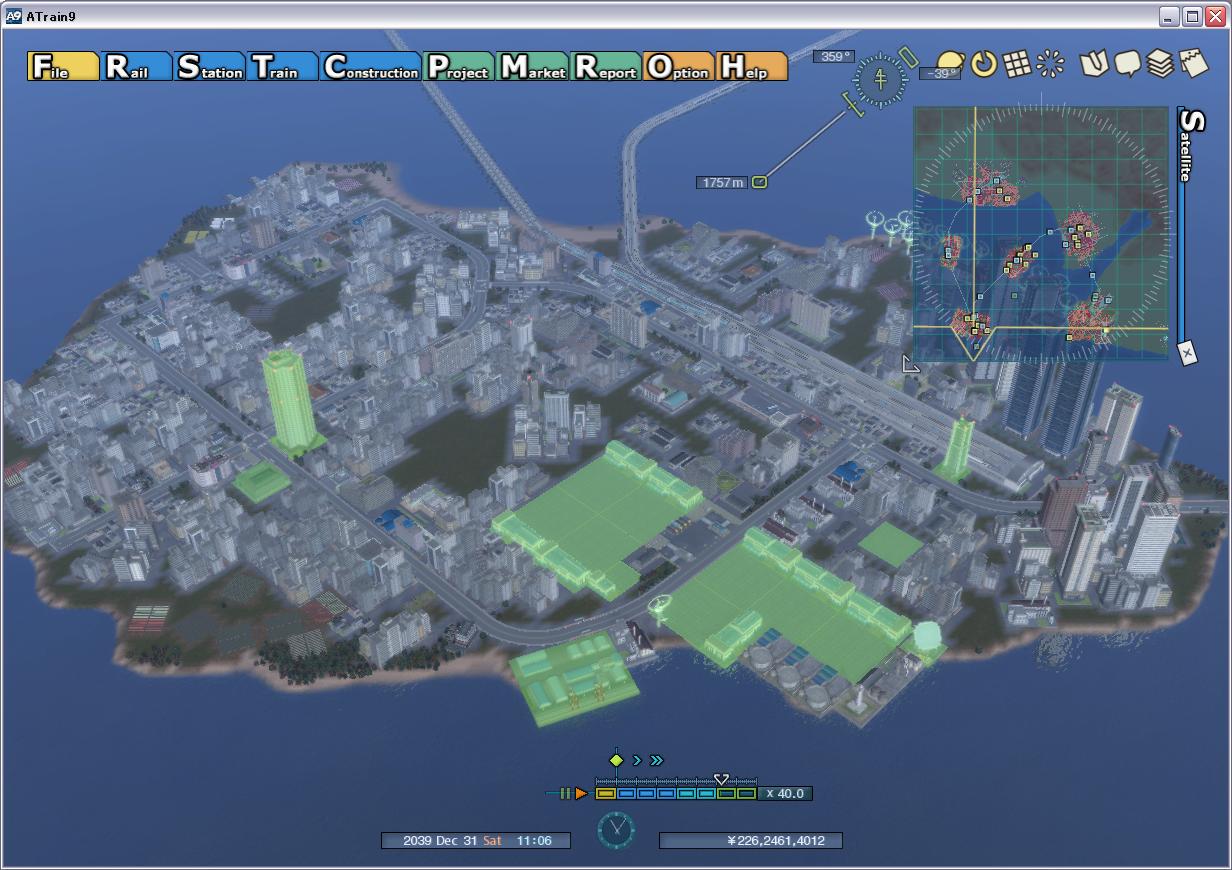The image size is (1232, 870).
Task: Click the 1757 m camera distance label
Action: (723, 182)
